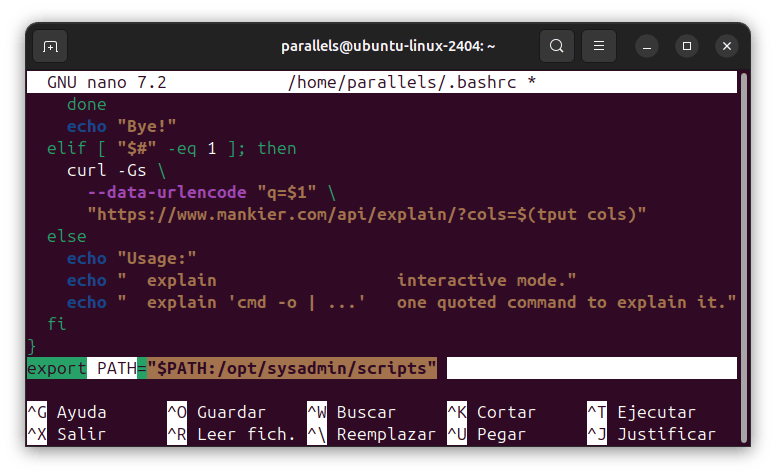The width and height of the screenshot is (776, 475).
Task: Click the ^O Guardar shortcut
Action: 216,412
